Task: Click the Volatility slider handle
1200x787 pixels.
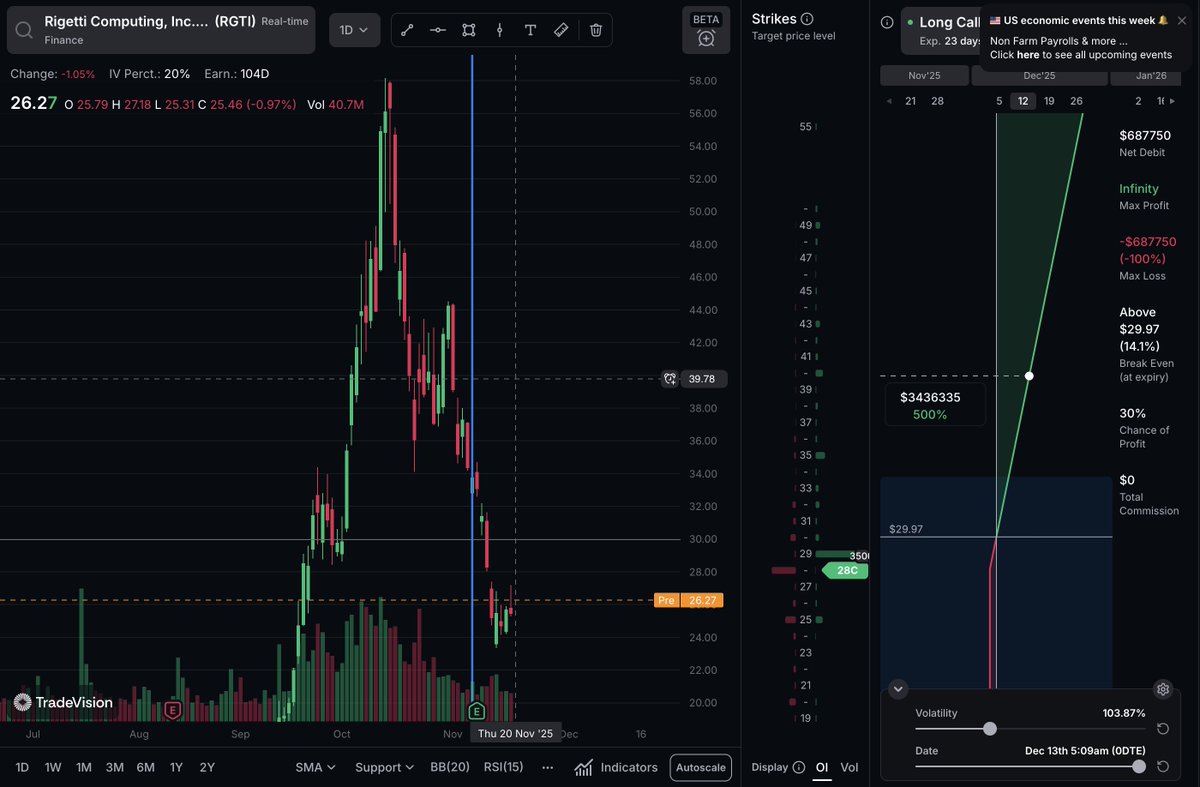Action: click(x=990, y=729)
